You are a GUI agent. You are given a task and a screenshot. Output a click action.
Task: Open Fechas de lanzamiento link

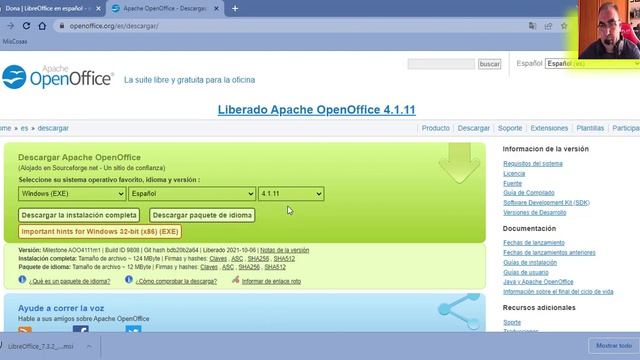coord(533,243)
